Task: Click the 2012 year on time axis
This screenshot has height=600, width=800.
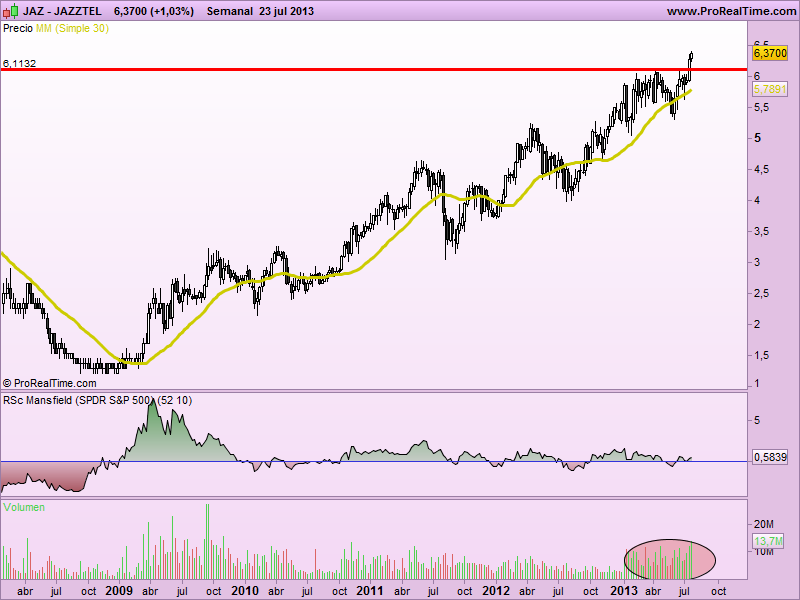Action: pyautogui.click(x=496, y=591)
